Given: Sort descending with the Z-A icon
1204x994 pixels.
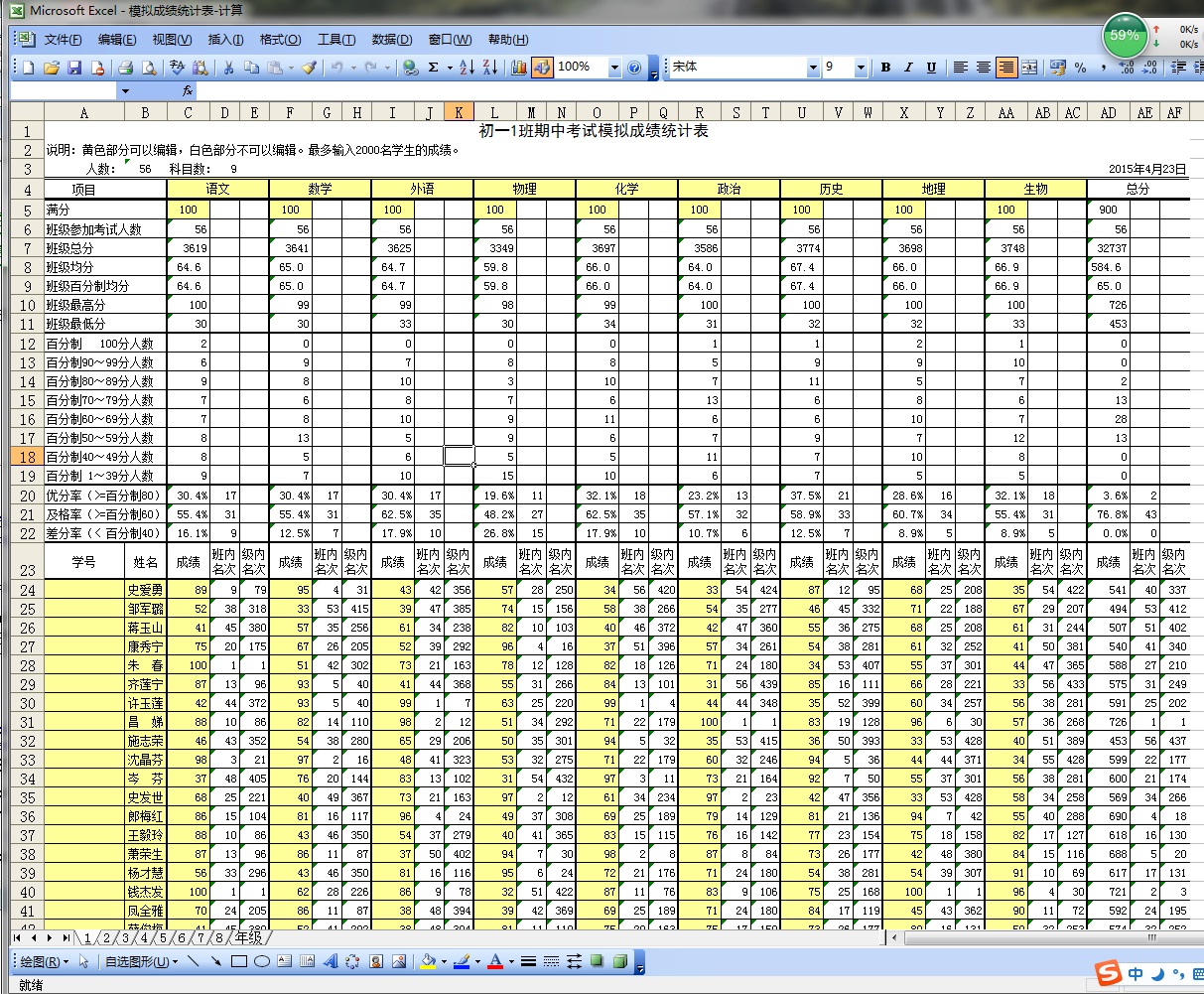Looking at the screenshot, I should click(489, 68).
